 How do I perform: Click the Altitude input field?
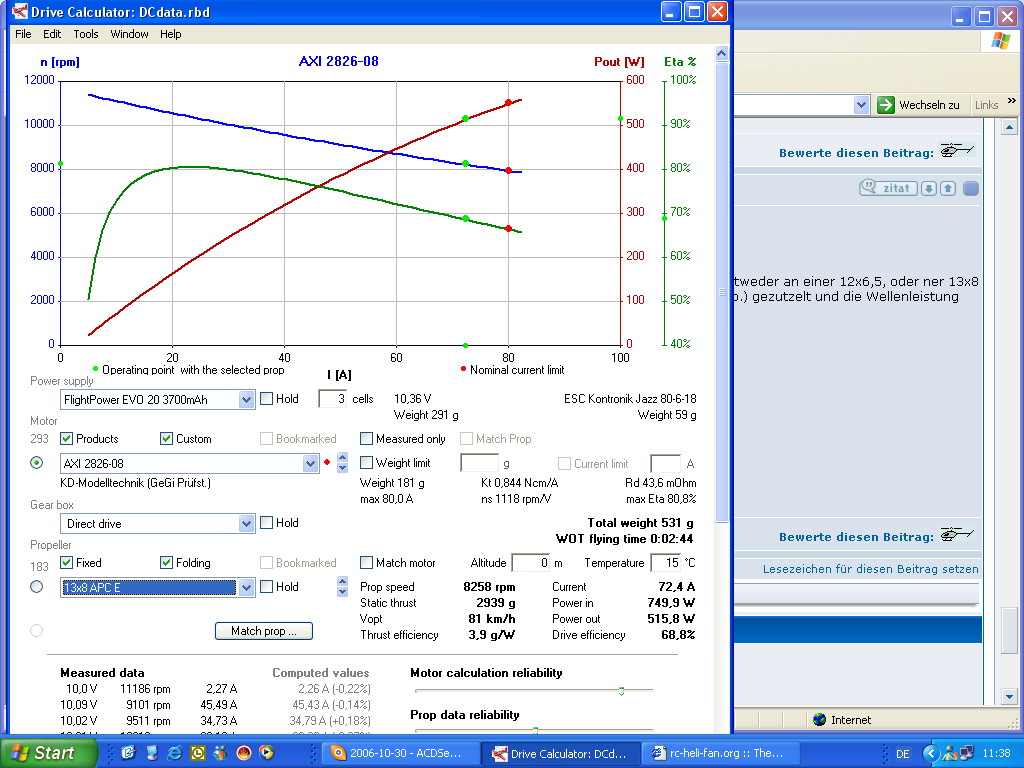pyautogui.click(x=531, y=562)
